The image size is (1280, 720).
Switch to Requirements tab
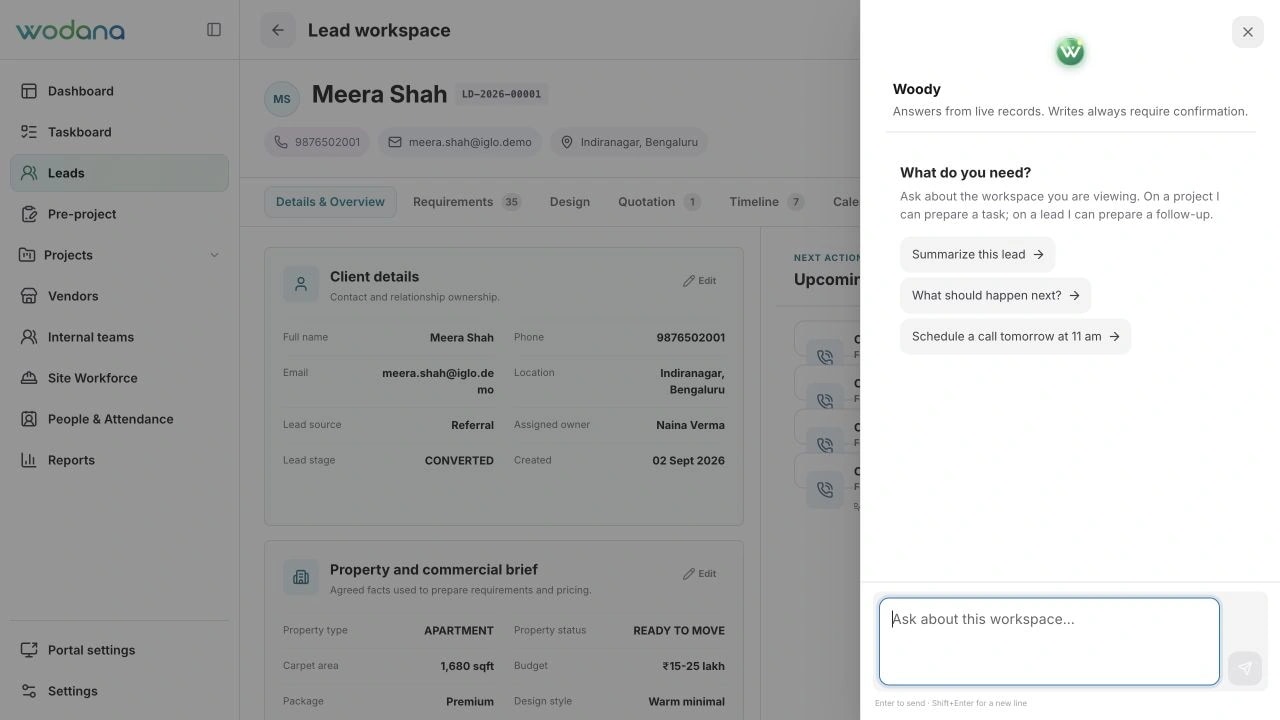pos(467,202)
